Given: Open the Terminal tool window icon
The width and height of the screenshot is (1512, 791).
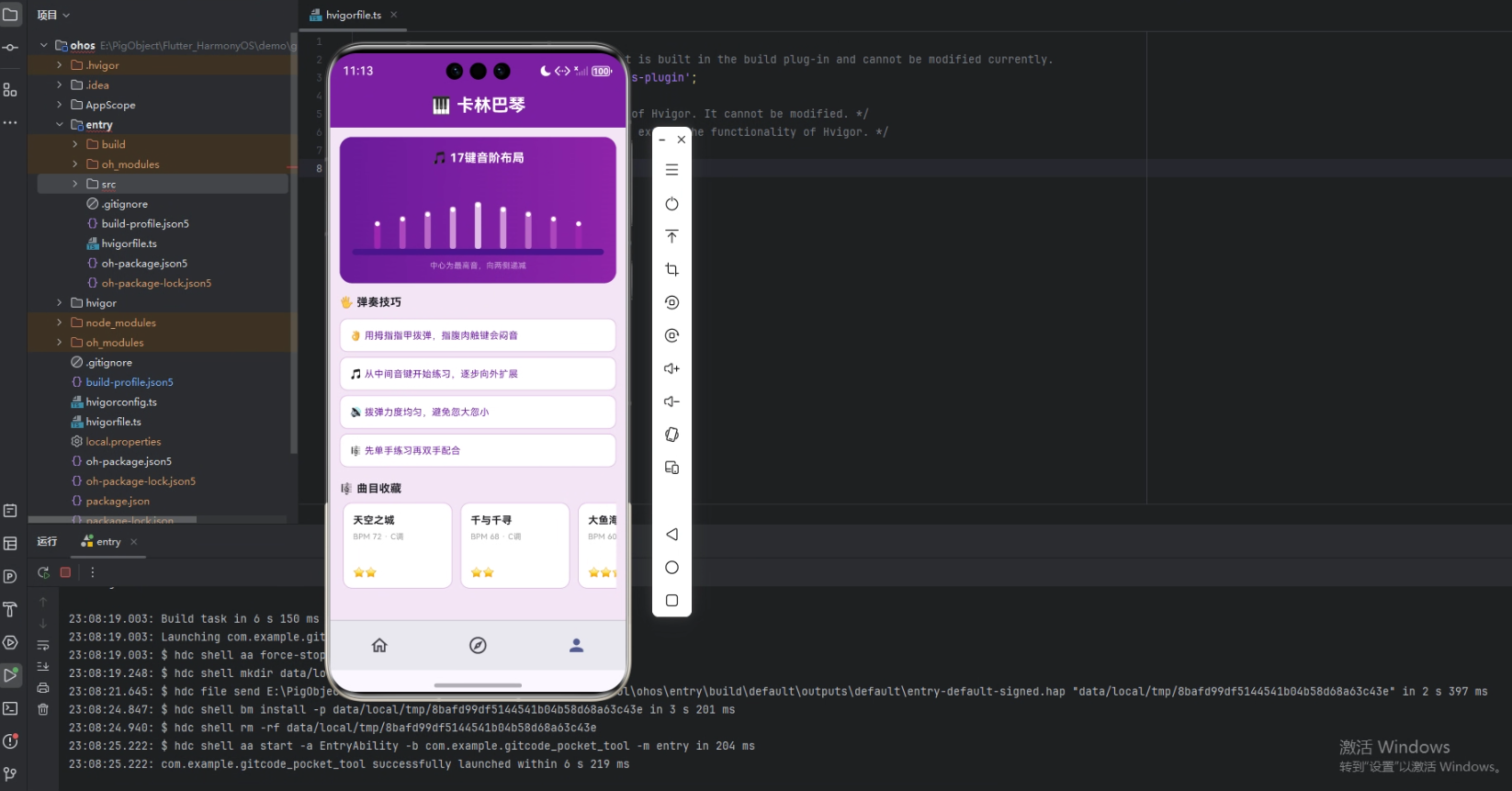Looking at the screenshot, I should (10, 708).
